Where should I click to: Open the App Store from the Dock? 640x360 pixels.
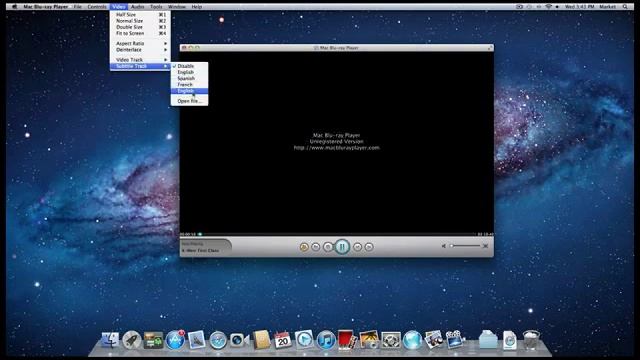tap(175, 340)
